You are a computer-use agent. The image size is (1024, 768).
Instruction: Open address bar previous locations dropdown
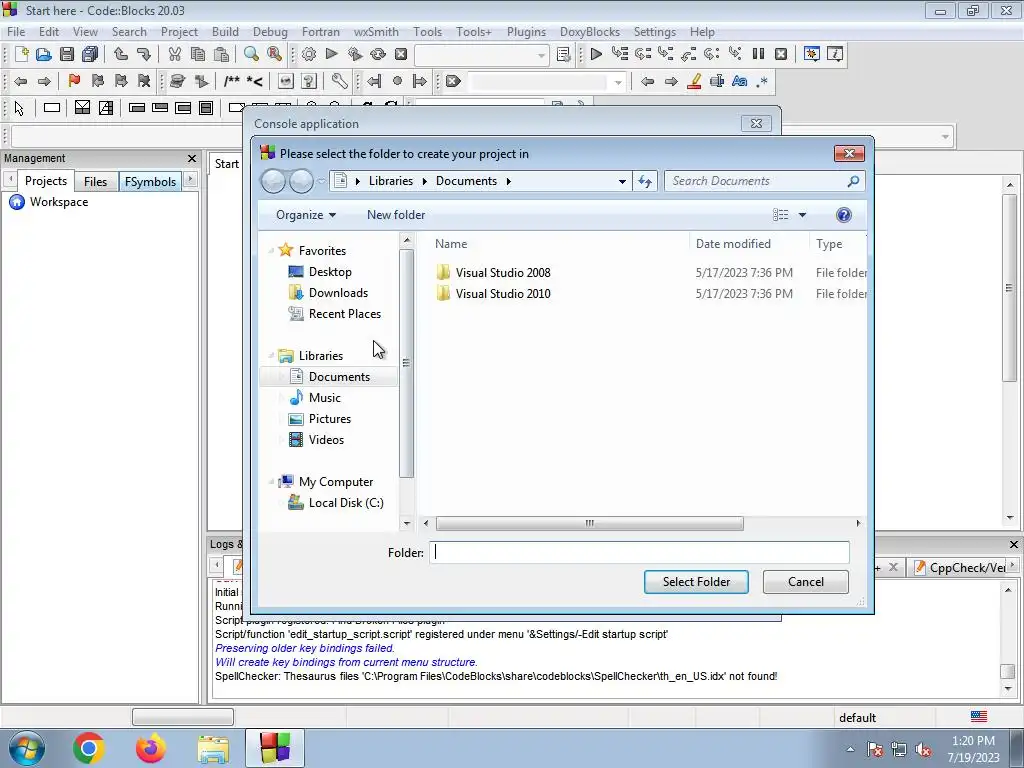(x=622, y=182)
